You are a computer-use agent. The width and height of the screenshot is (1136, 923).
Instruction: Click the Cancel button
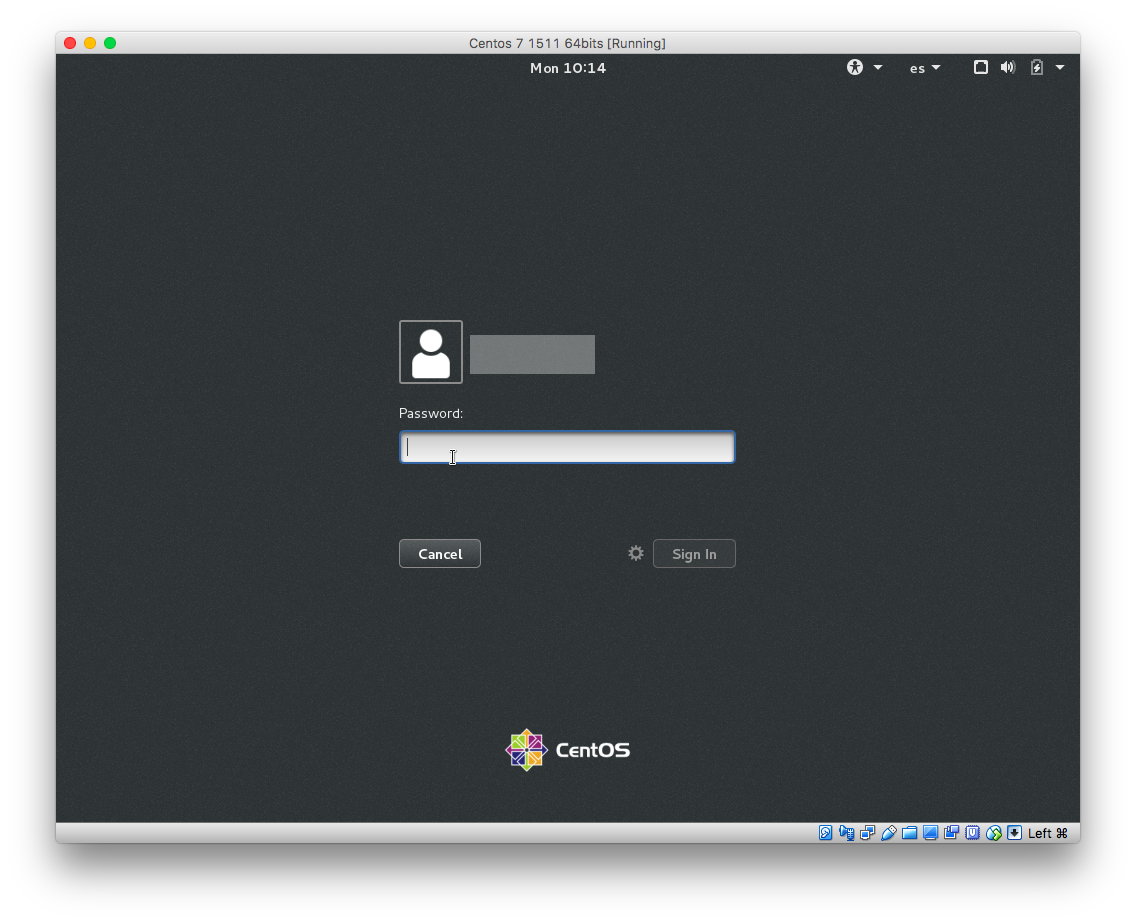439,553
